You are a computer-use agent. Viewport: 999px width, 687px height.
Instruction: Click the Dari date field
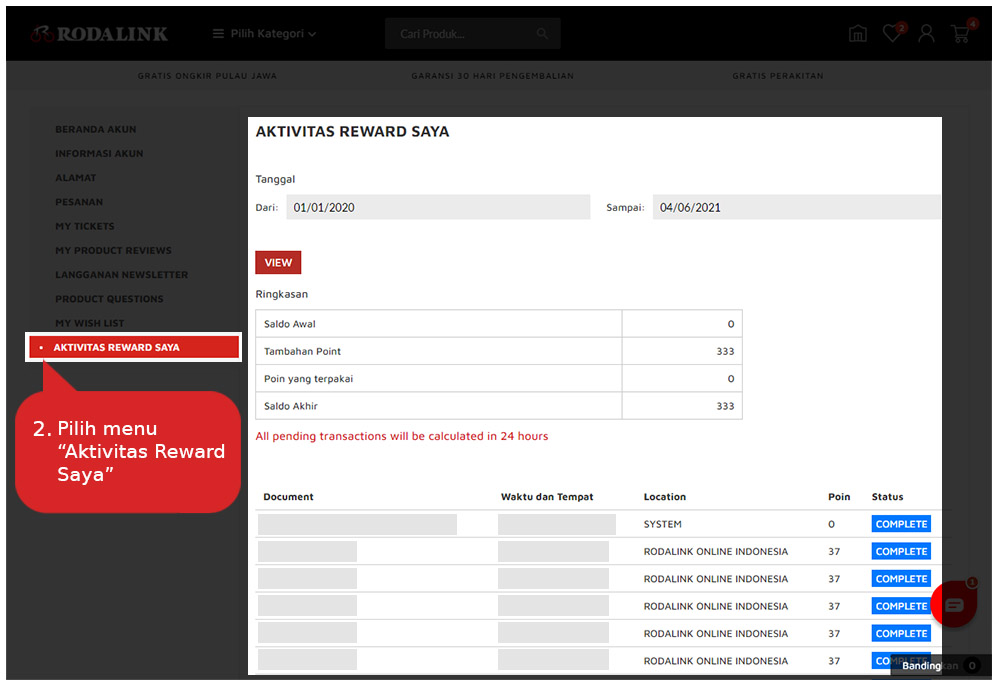click(x=438, y=207)
